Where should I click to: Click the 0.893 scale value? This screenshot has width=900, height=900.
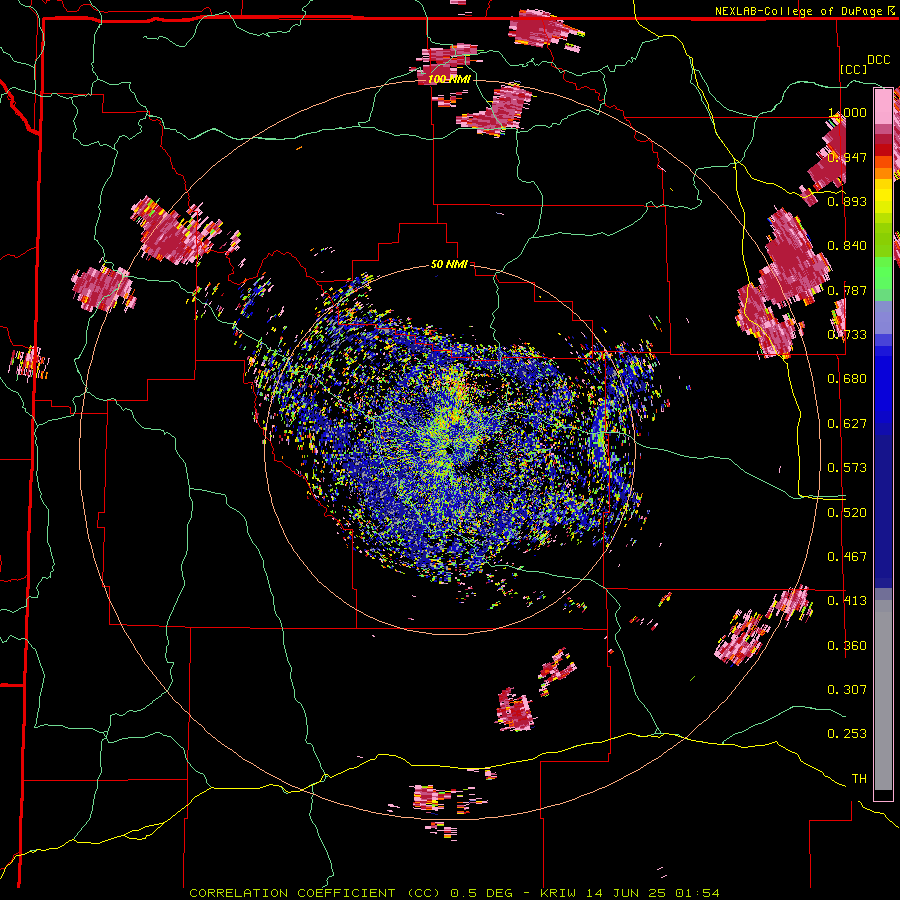coord(847,201)
